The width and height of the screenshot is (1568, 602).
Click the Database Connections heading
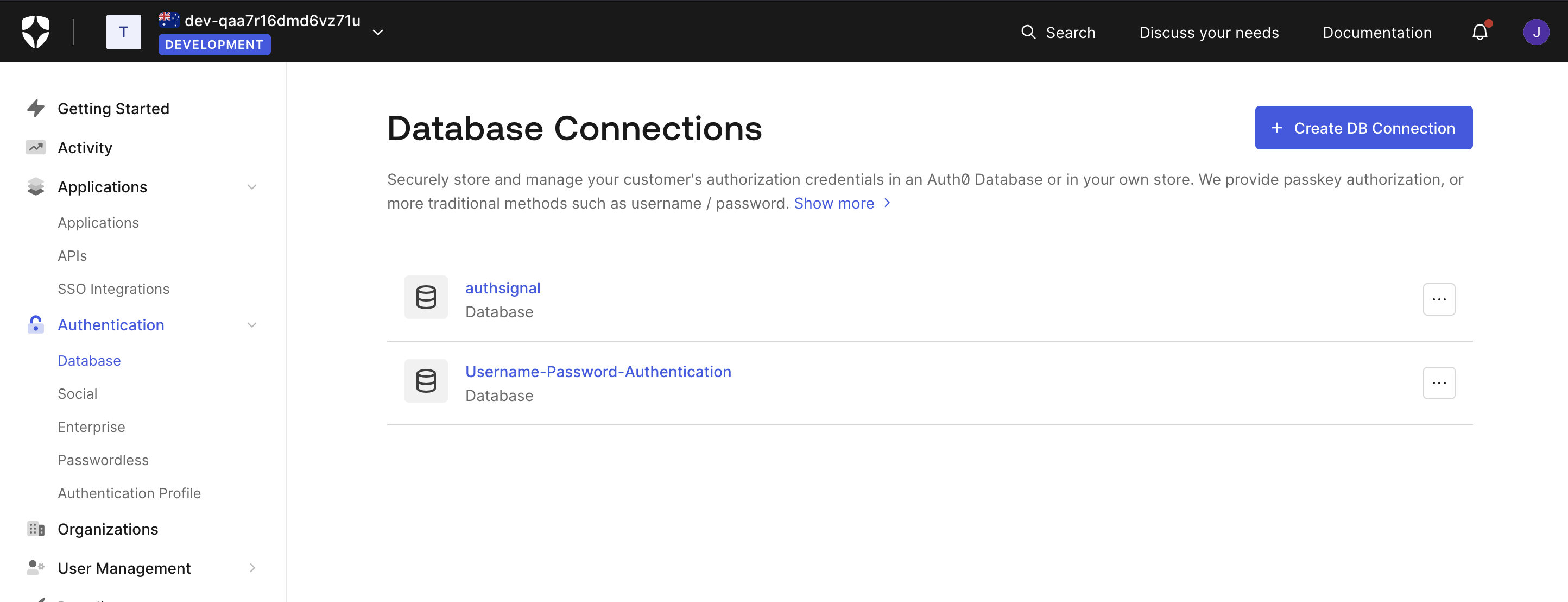click(x=574, y=129)
